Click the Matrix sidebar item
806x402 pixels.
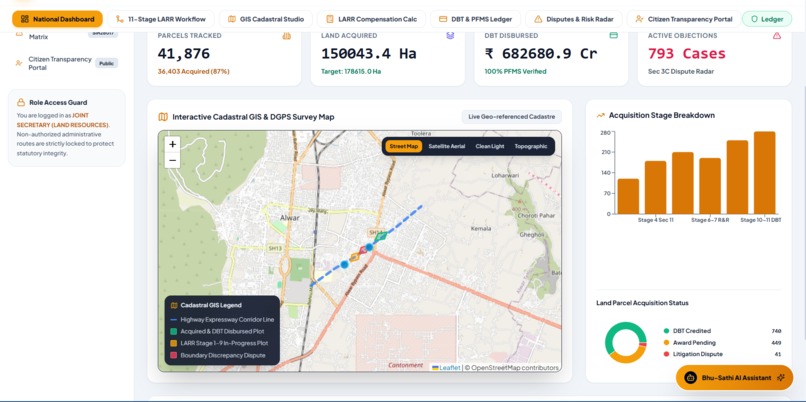pyautogui.click(x=39, y=36)
